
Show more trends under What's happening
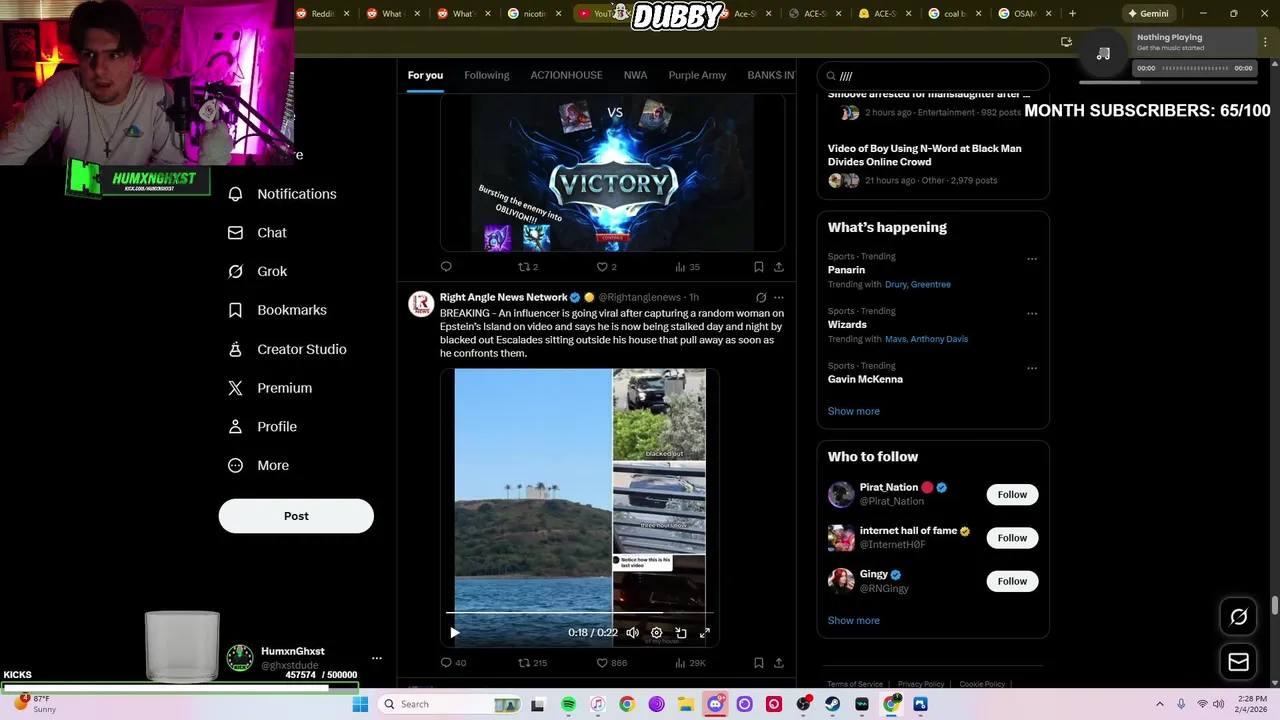[853, 411]
